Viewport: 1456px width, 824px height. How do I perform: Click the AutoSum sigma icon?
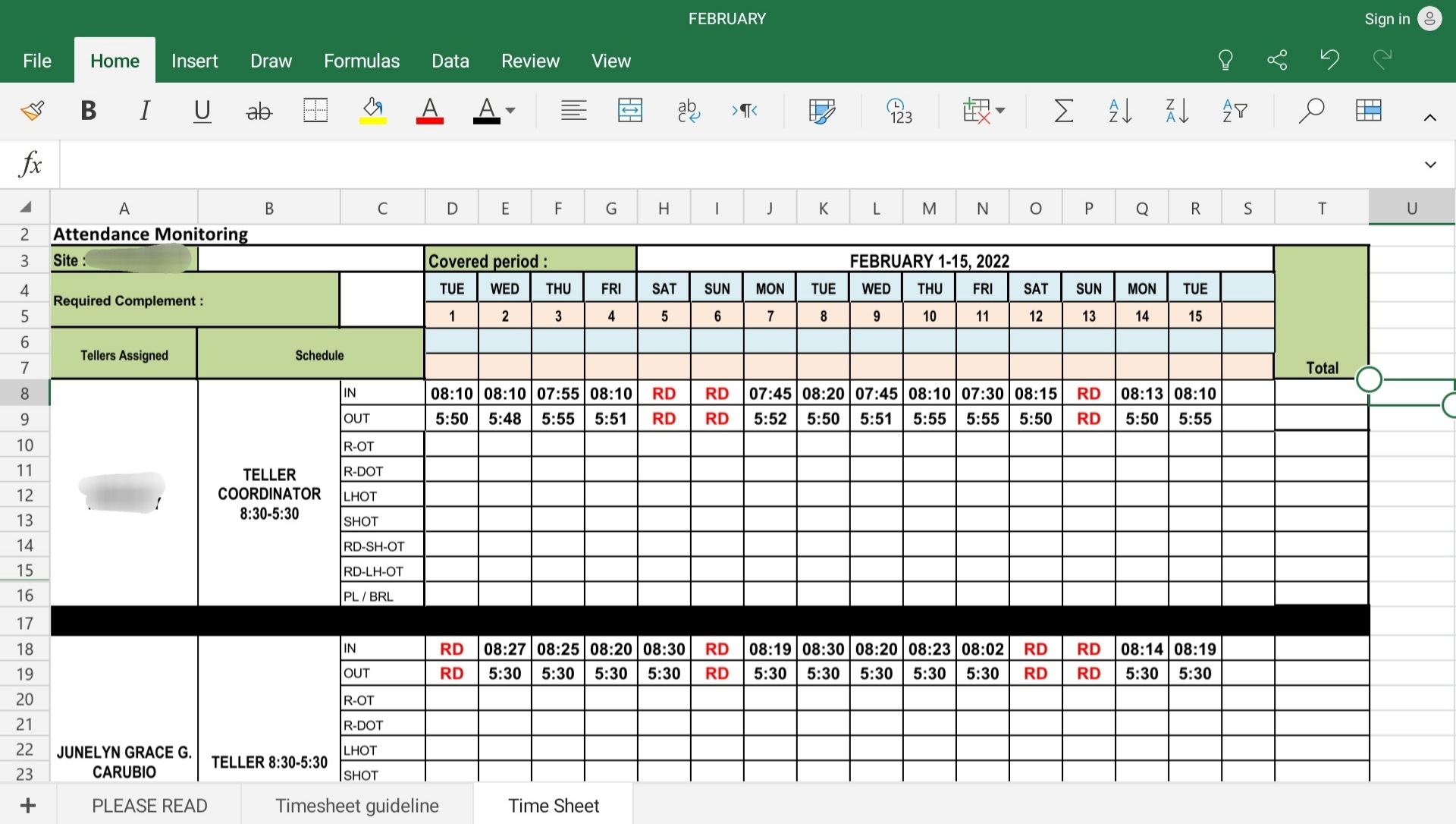tap(1063, 111)
